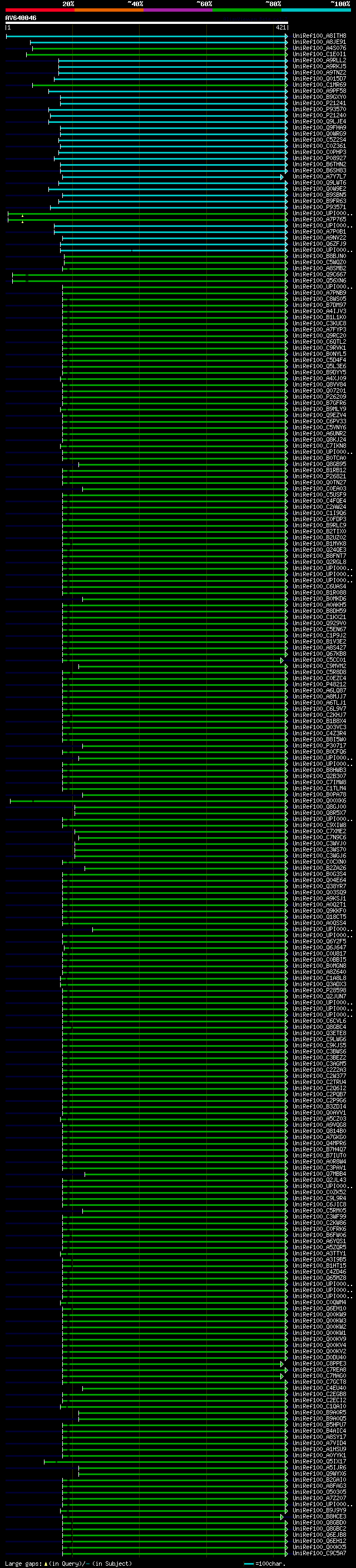Image resolution: width=356 pixels, height=1568 pixels.
Task: Click the white query sequence bar
Action: 147,22
